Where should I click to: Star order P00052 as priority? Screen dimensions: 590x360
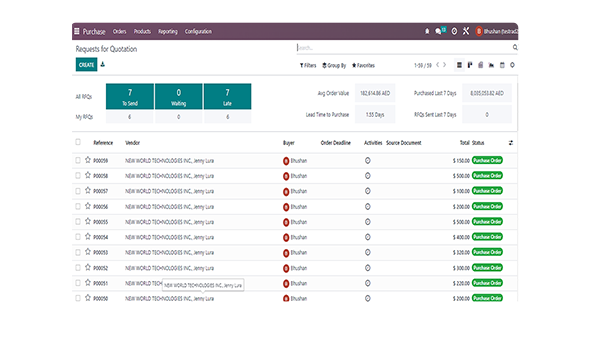pyautogui.click(x=88, y=267)
